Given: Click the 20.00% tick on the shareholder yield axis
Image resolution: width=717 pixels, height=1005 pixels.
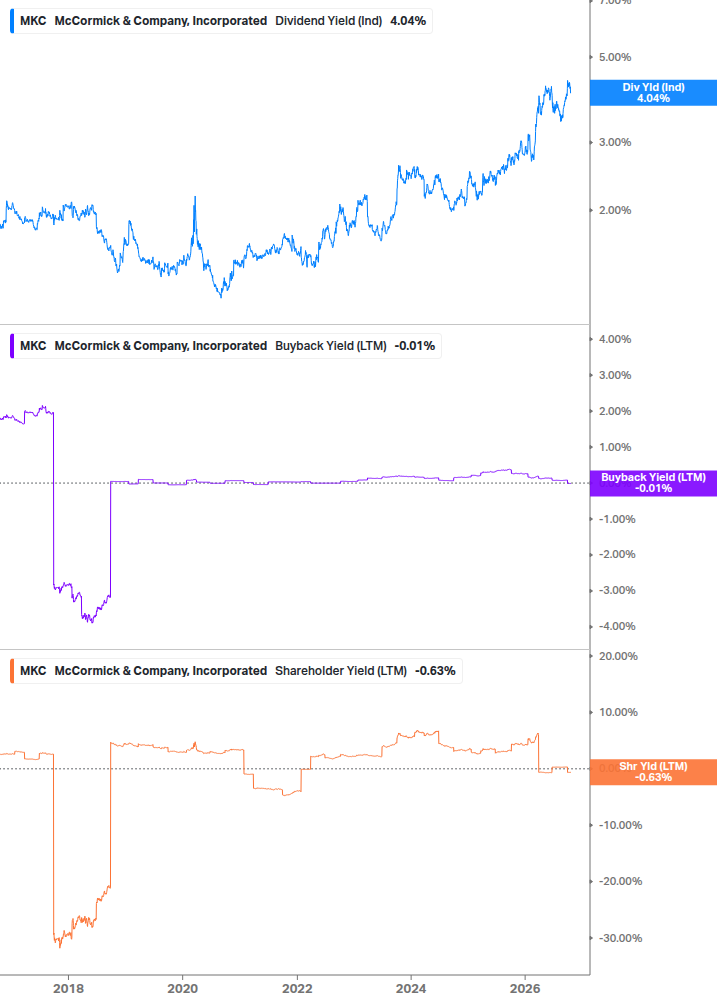Looking at the screenshot, I should point(618,656).
